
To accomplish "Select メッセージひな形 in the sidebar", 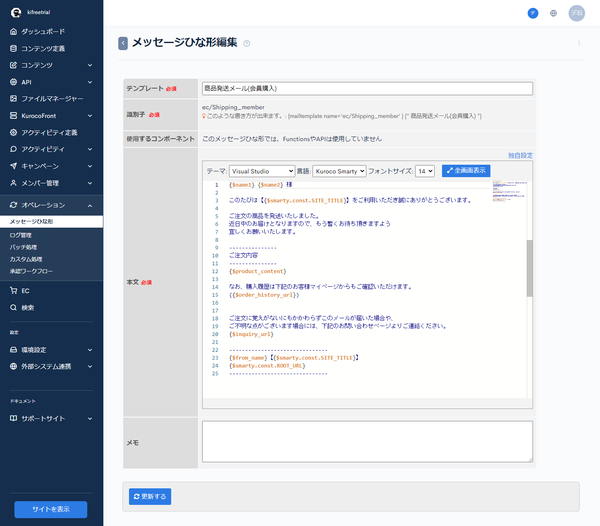I will (51, 221).
